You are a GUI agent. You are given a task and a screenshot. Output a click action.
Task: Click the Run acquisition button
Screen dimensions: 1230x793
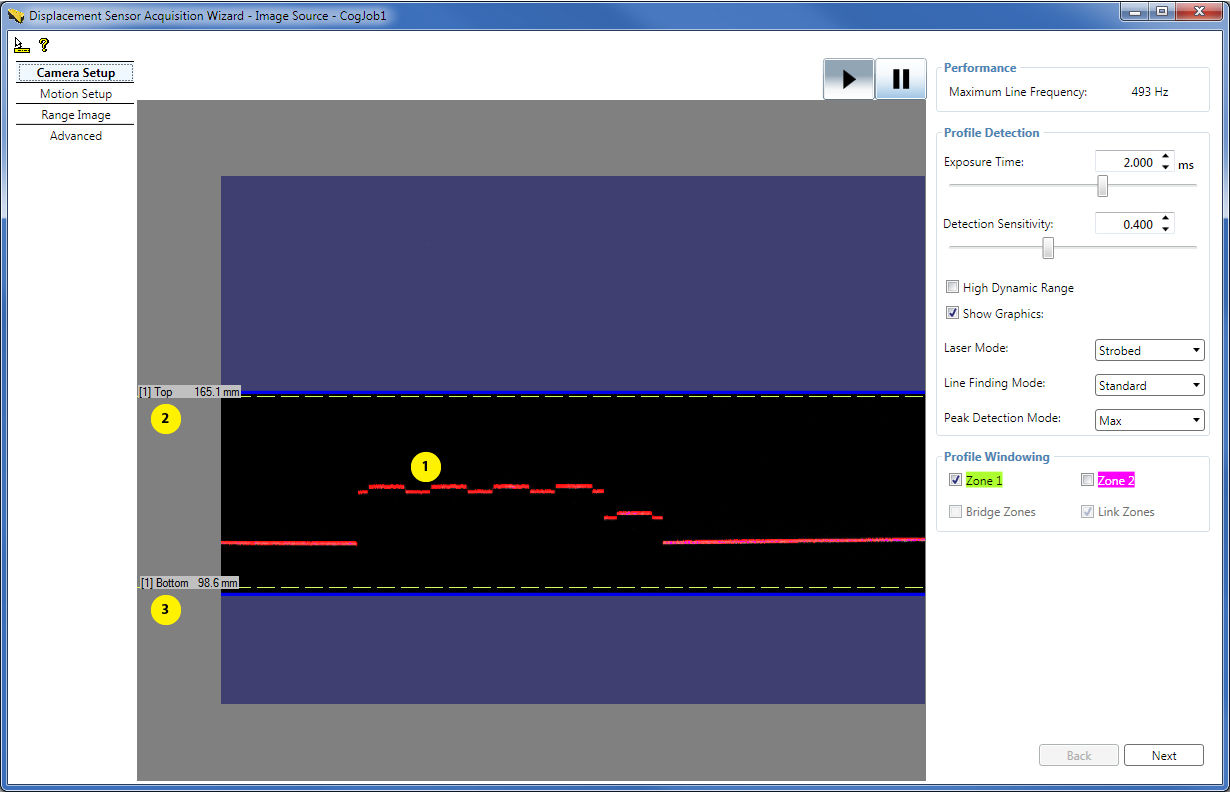pos(848,78)
